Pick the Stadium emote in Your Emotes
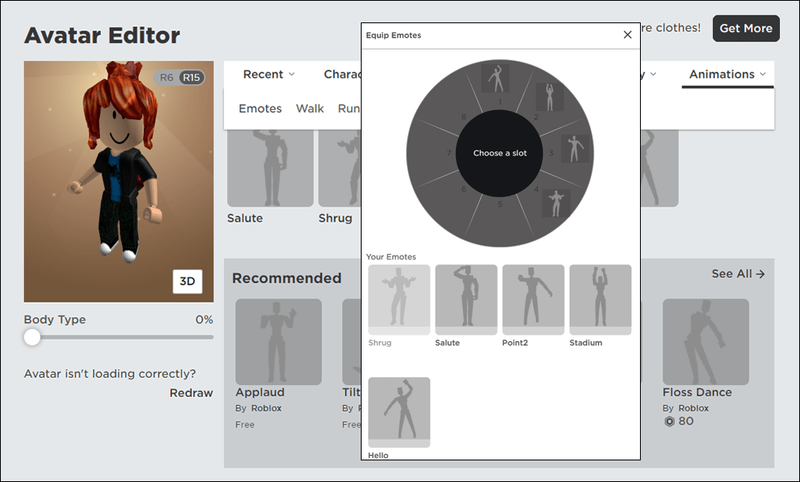 600,299
